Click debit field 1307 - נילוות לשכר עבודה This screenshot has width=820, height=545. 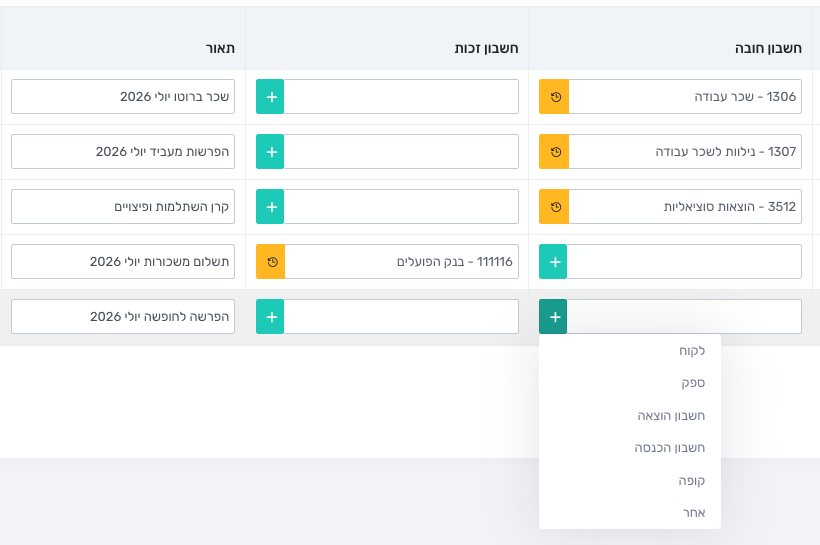point(685,152)
